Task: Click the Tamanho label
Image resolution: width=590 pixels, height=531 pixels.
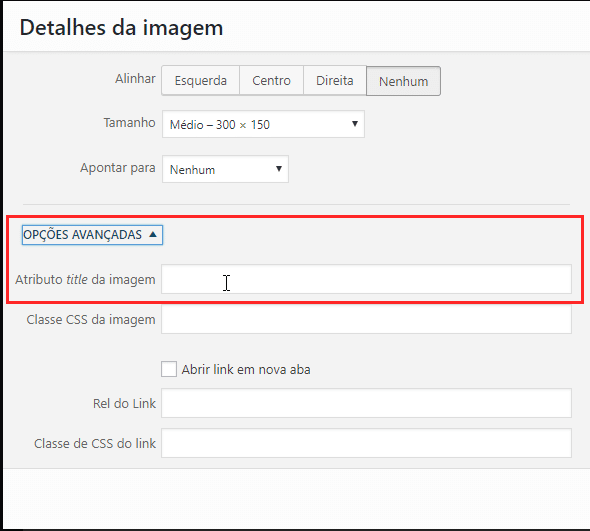Action: pos(129,123)
